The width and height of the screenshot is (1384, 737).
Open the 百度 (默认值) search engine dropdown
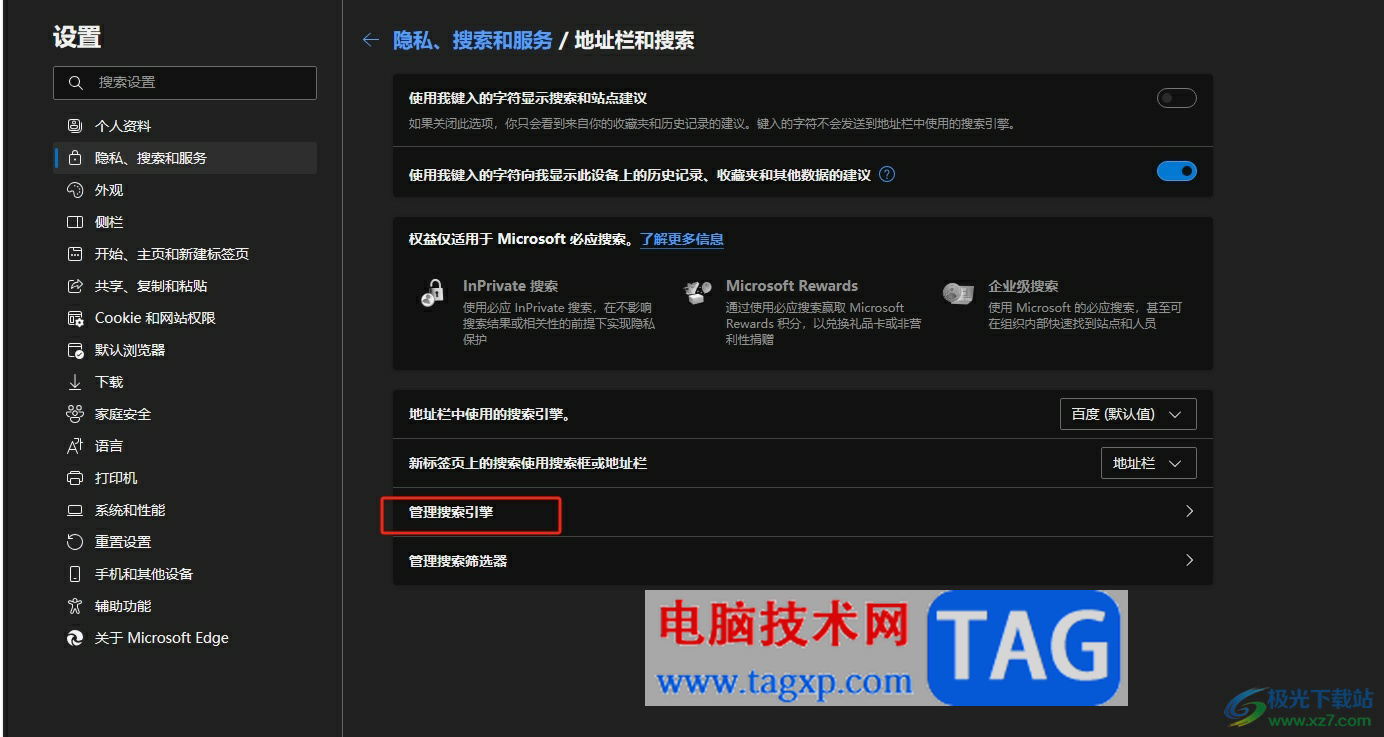(x=1128, y=414)
